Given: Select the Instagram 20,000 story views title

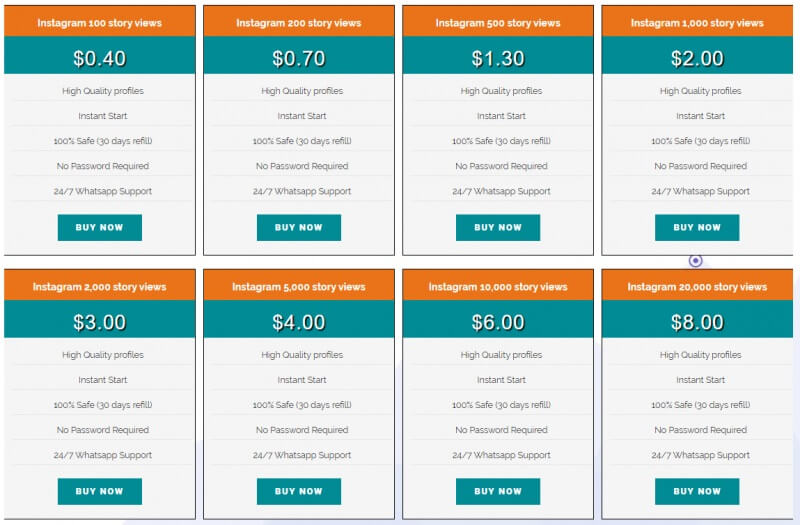Looking at the screenshot, I should coord(697,287).
